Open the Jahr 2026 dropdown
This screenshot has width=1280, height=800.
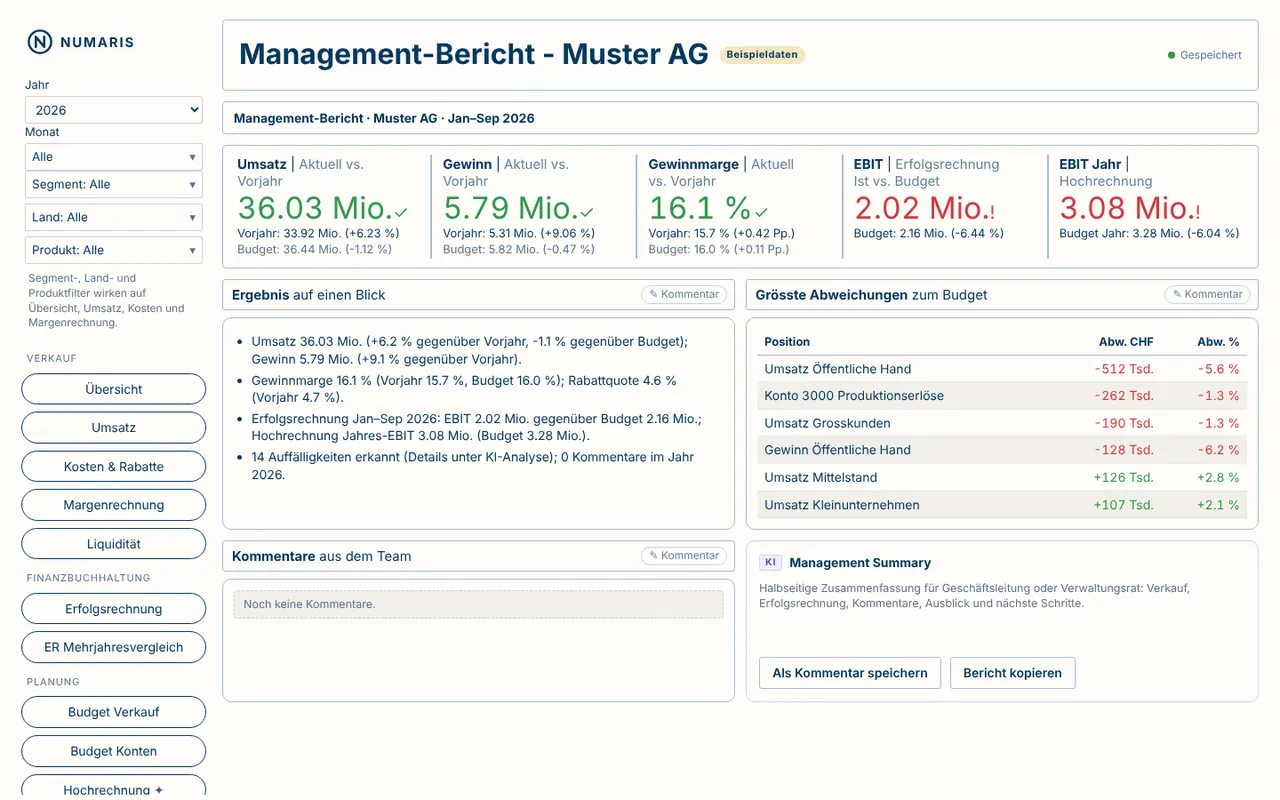tap(114, 110)
